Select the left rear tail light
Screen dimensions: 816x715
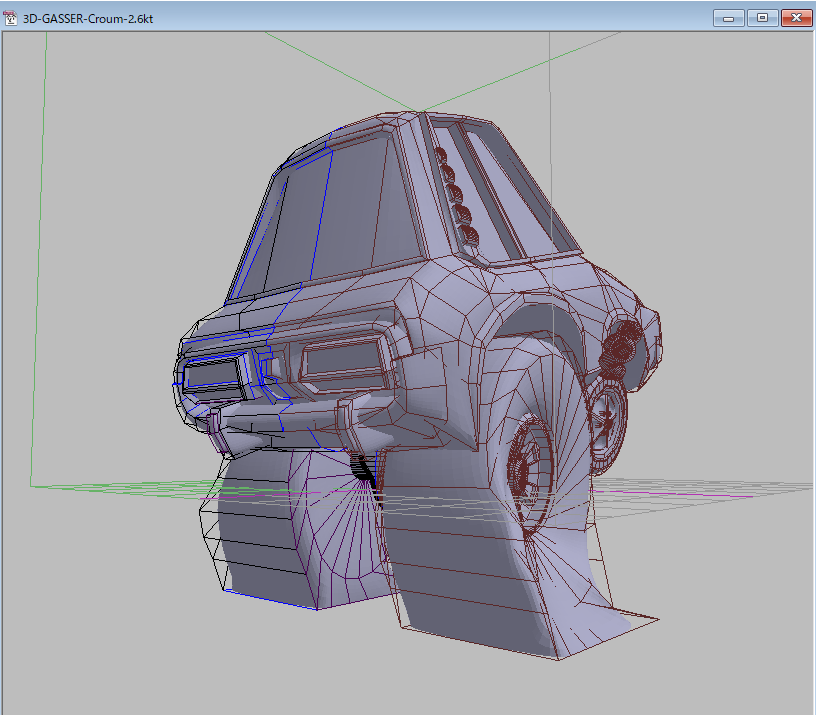point(212,375)
